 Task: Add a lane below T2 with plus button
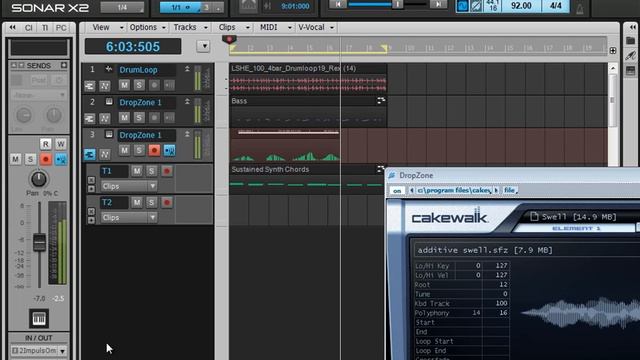point(91,220)
